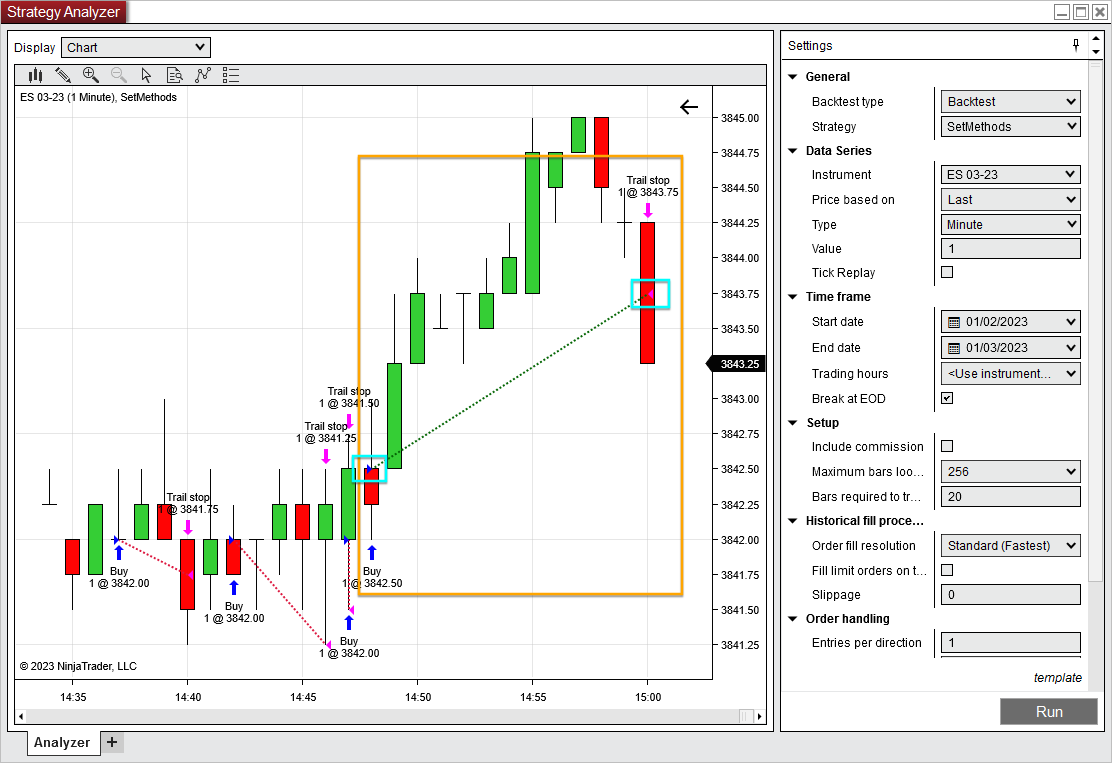Click the Trail stop 3843.75 arrow marker
The width and height of the screenshot is (1112, 763).
tap(647, 210)
